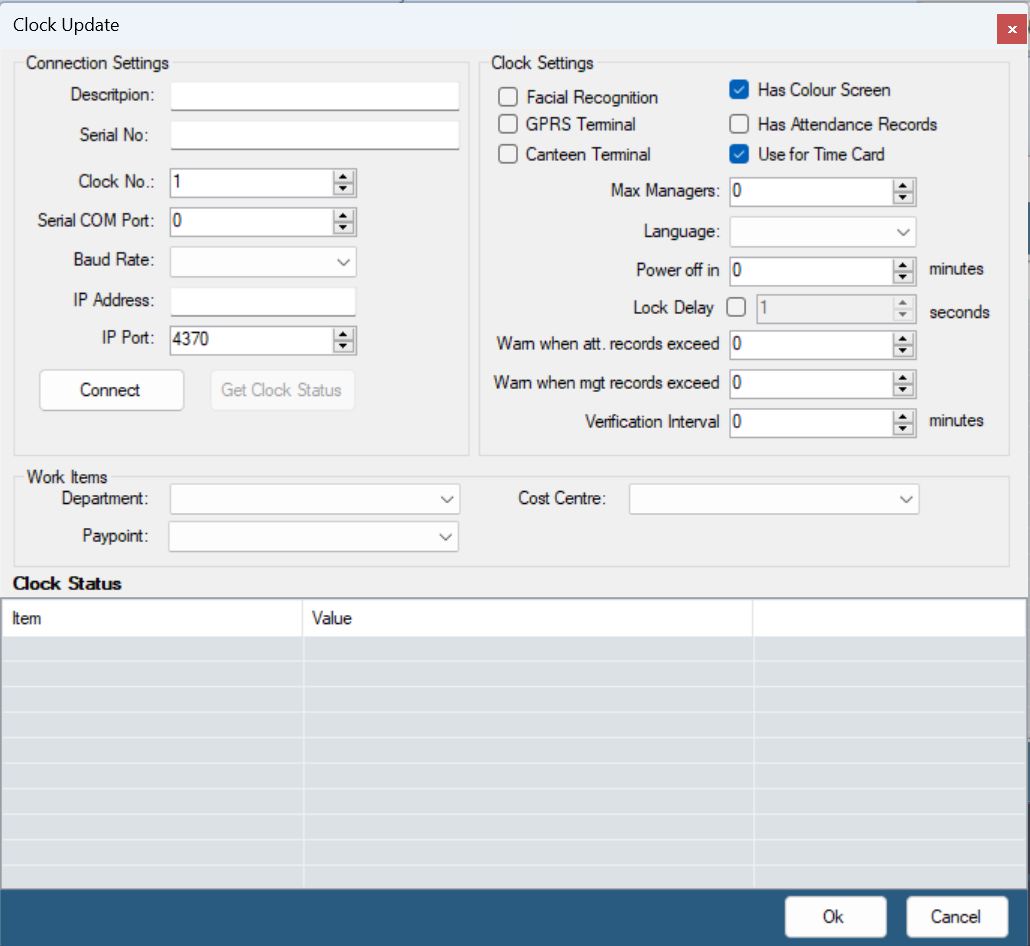The image size is (1030, 946).
Task: Decrease Power off in minutes
Action: coord(903,277)
